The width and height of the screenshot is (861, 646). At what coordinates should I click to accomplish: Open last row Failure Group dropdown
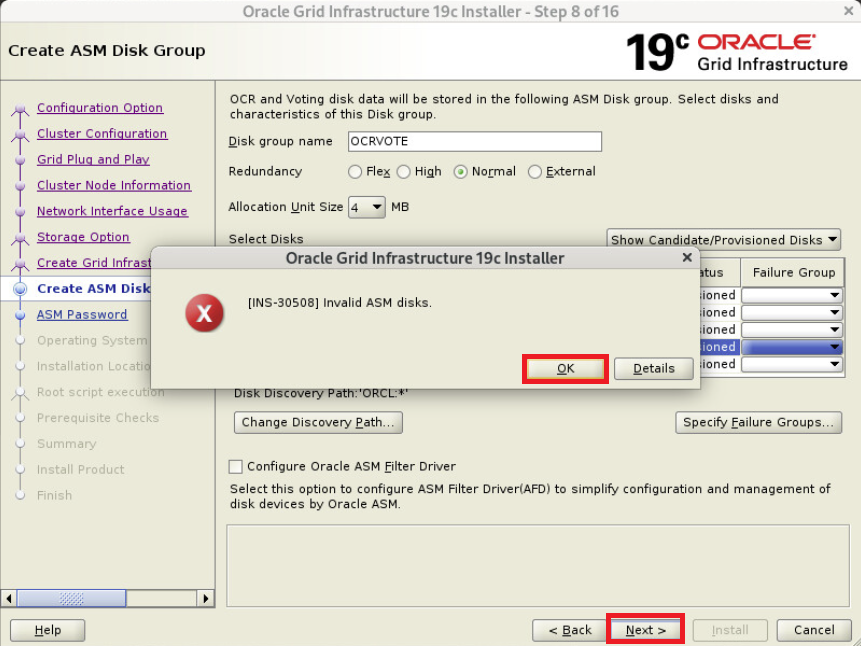pos(792,364)
